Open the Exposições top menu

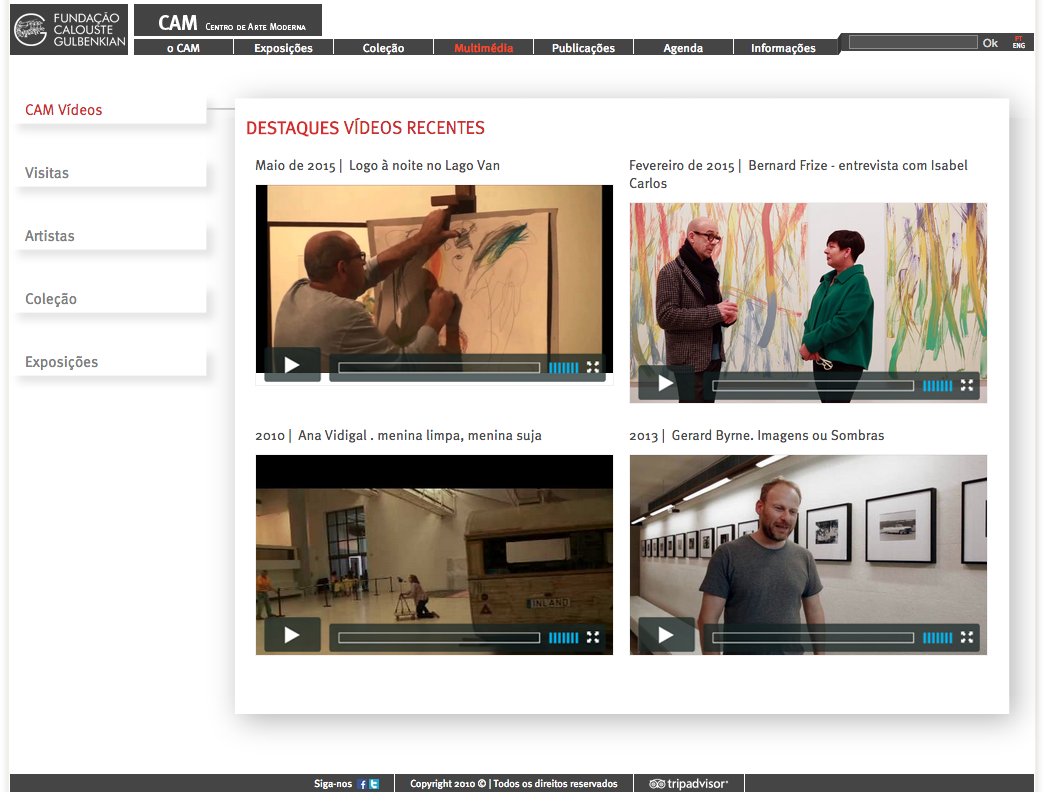[x=283, y=48]
